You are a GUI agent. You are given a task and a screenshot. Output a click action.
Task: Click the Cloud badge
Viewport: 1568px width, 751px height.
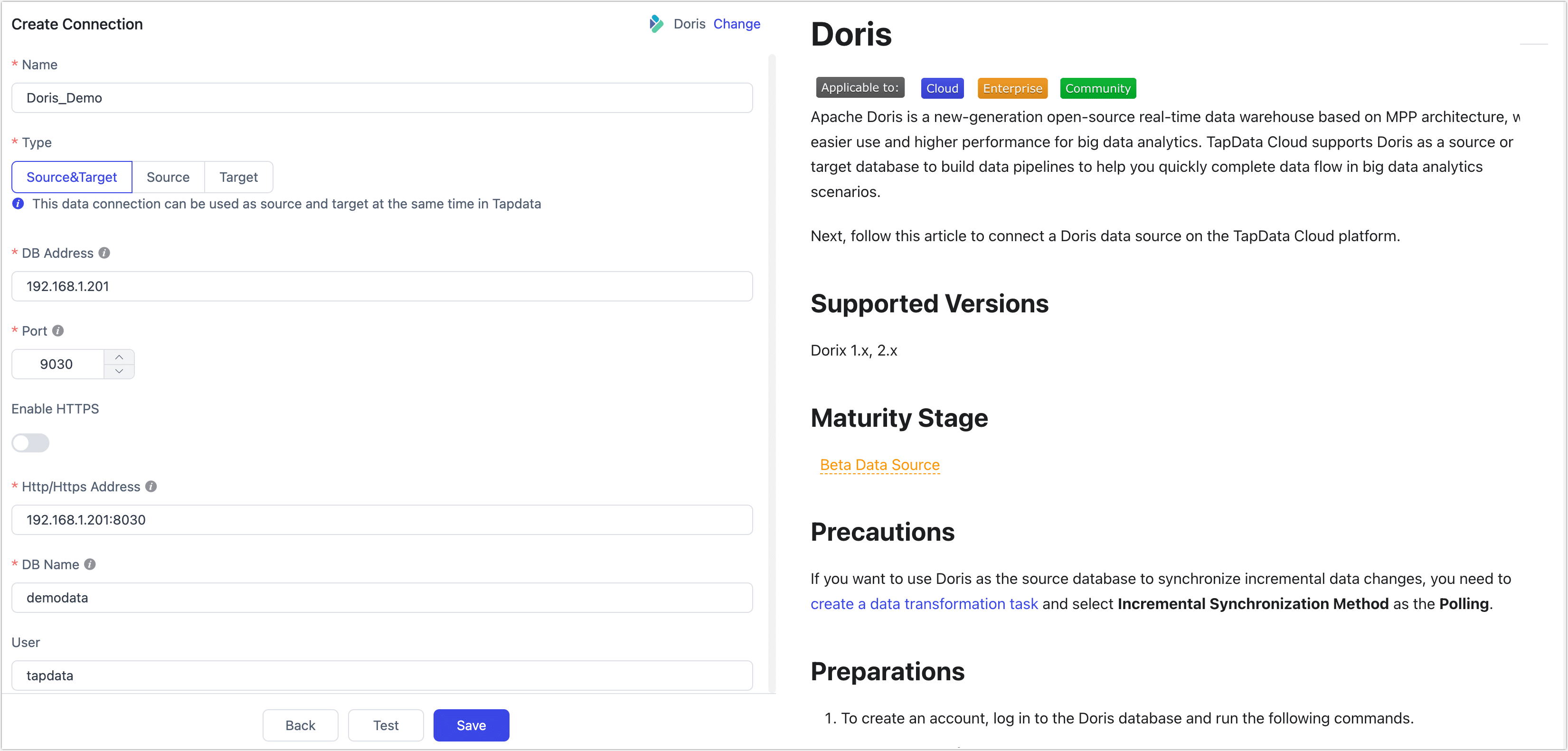coord(942,88)
